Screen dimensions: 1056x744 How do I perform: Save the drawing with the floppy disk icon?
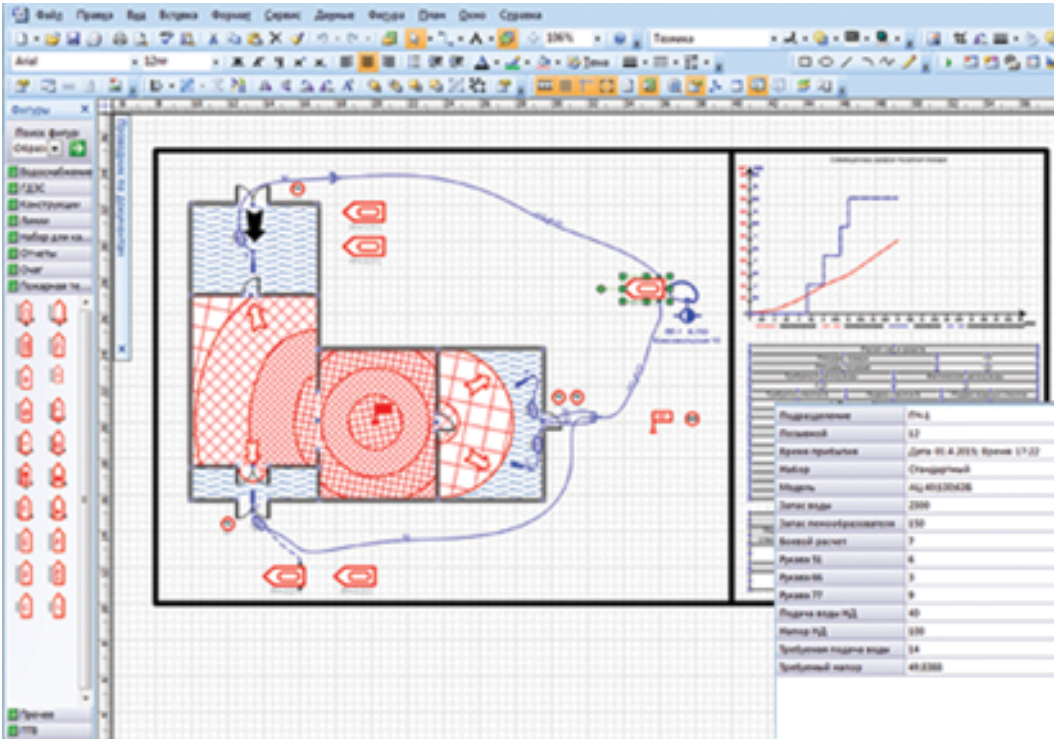click(73, 39)
